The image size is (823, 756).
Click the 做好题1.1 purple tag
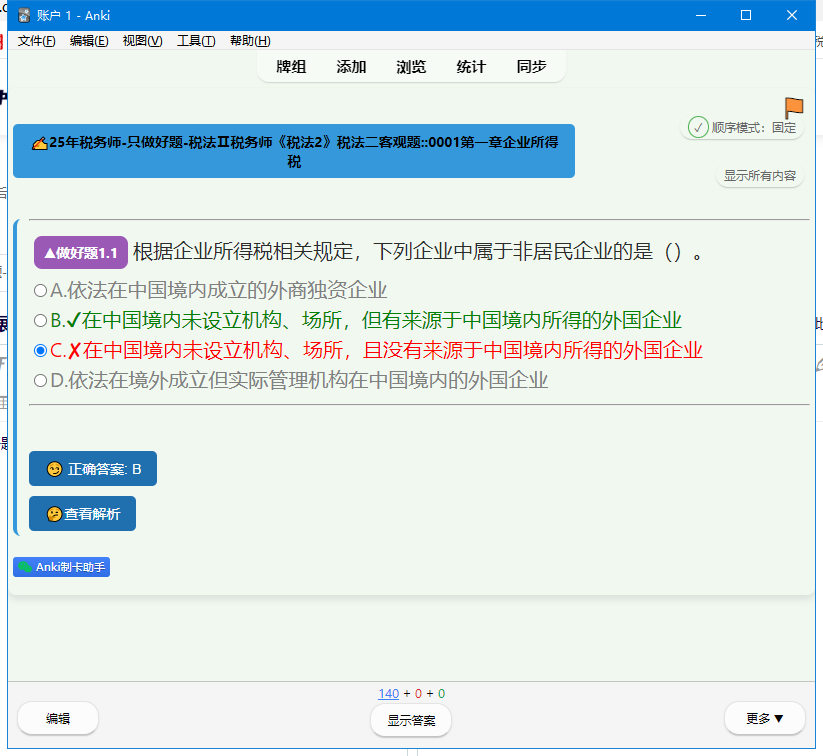click(x=81, y=253)
